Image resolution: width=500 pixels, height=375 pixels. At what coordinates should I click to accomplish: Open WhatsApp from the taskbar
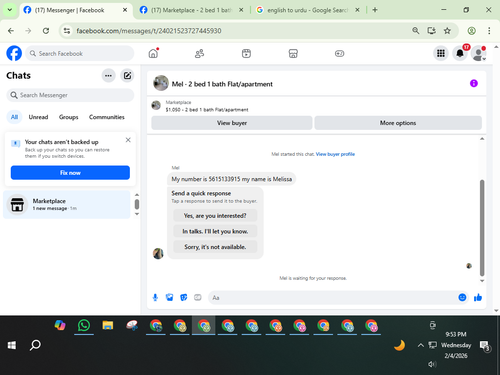(84, 325)
